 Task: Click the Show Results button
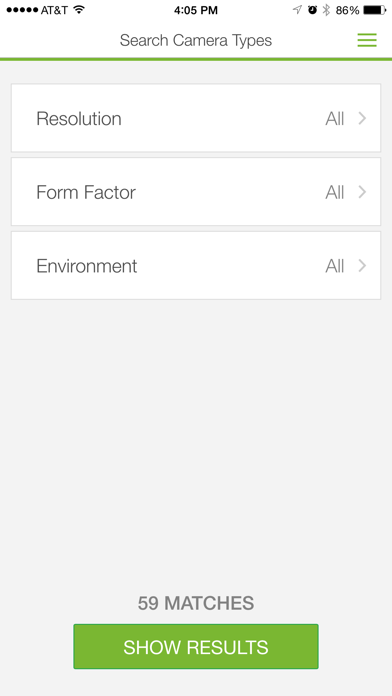click(196, 647)
